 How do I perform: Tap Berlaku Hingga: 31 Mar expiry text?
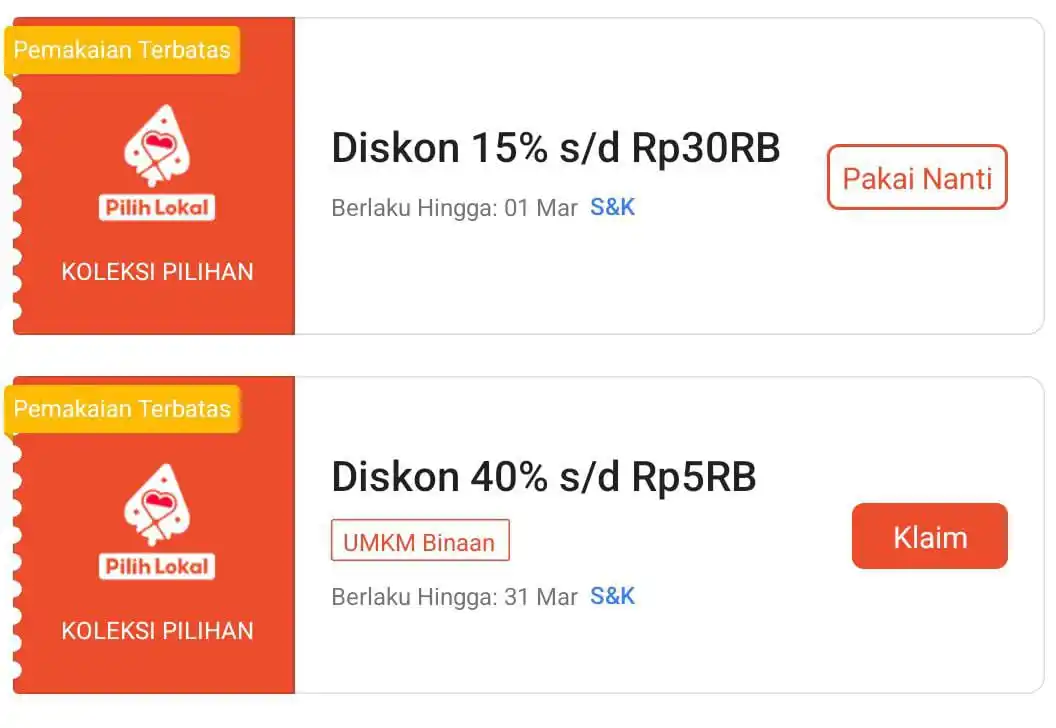tap(455, 597)
